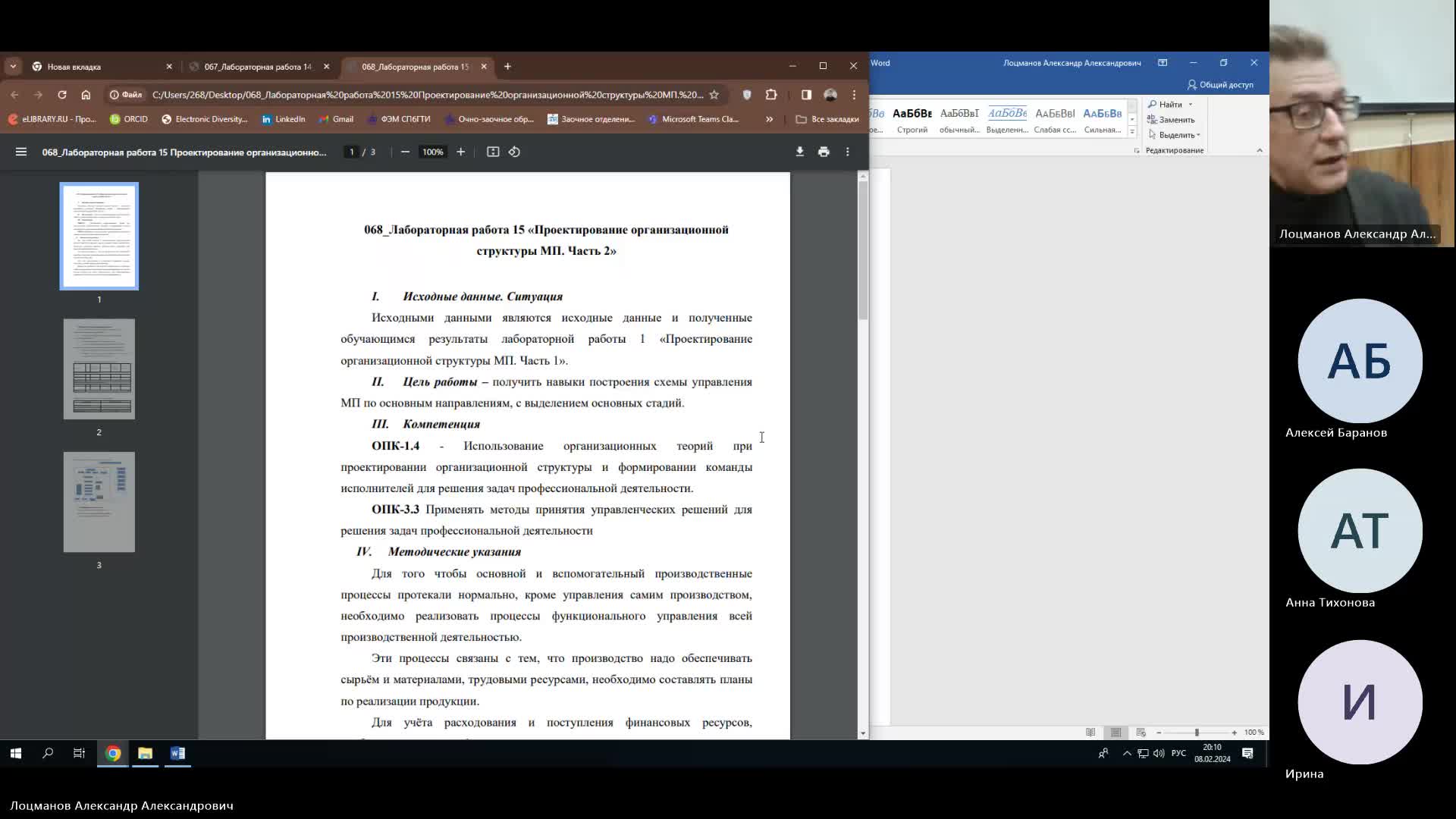This screenshot has height=819, width=1456.
Task: Open Chrome extensions puzzle icon
Action: [771, 95]
